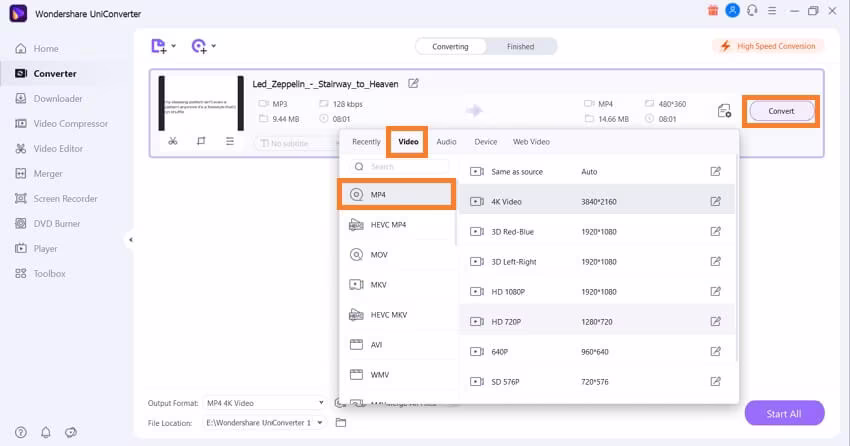The image size is (850, 446).
Task: Choose AVI format
Action: pyautogui.click(x=397, y=345)
